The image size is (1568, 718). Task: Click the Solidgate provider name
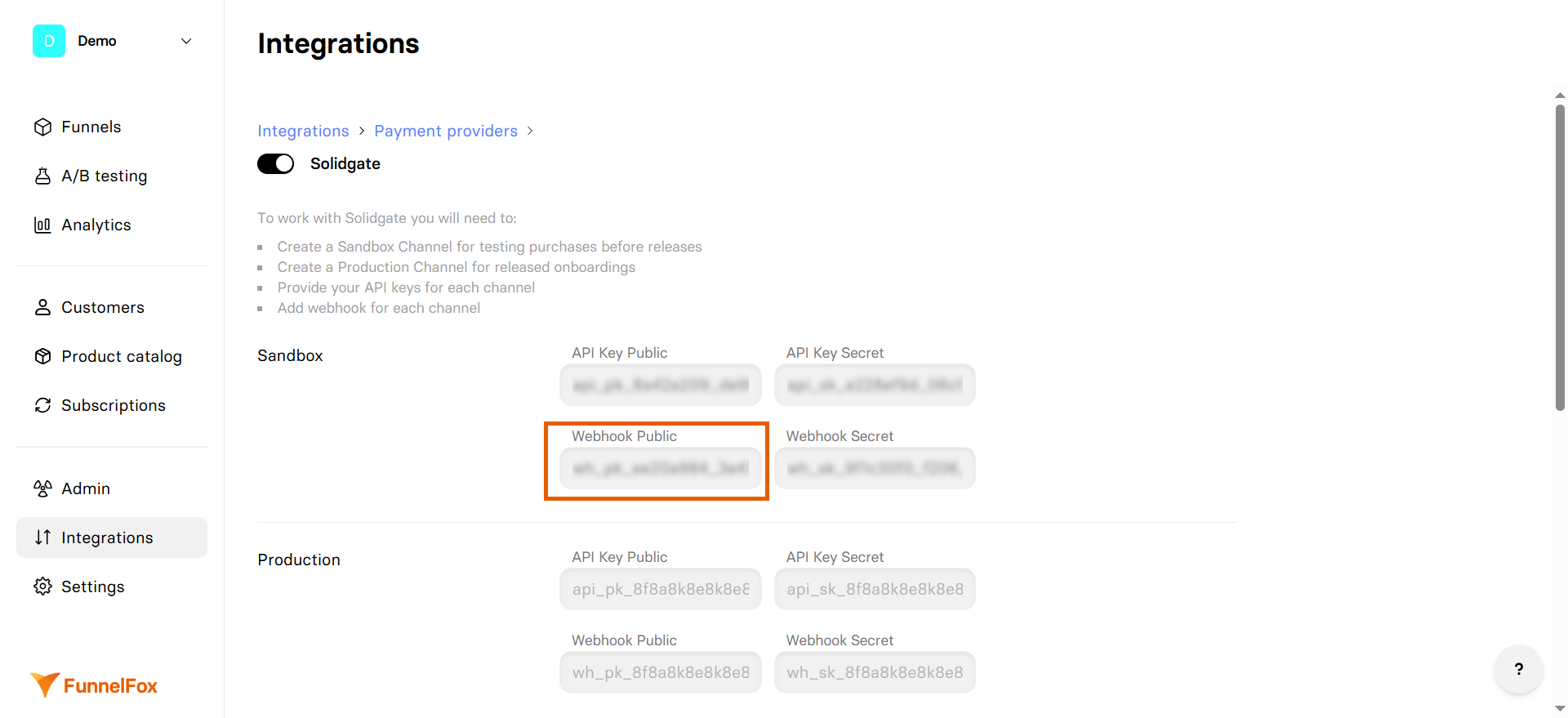(345, 163)
